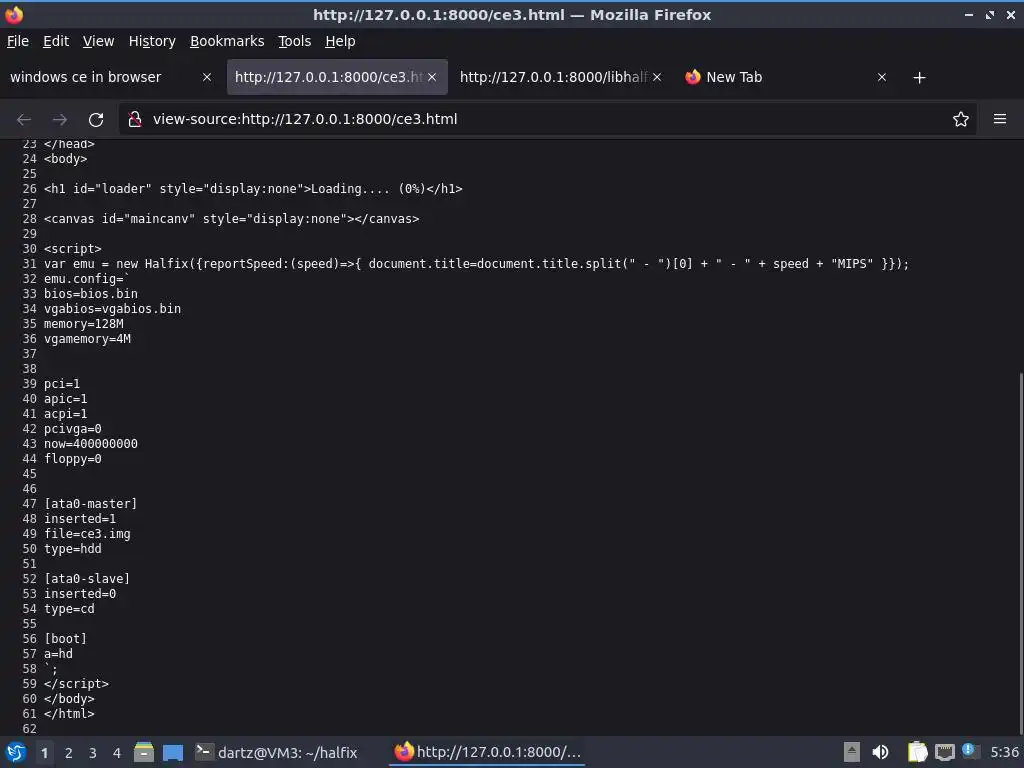Click the clipboard manager tray icon
This screenshot has width=1024, height=768.
coord(918,752)
